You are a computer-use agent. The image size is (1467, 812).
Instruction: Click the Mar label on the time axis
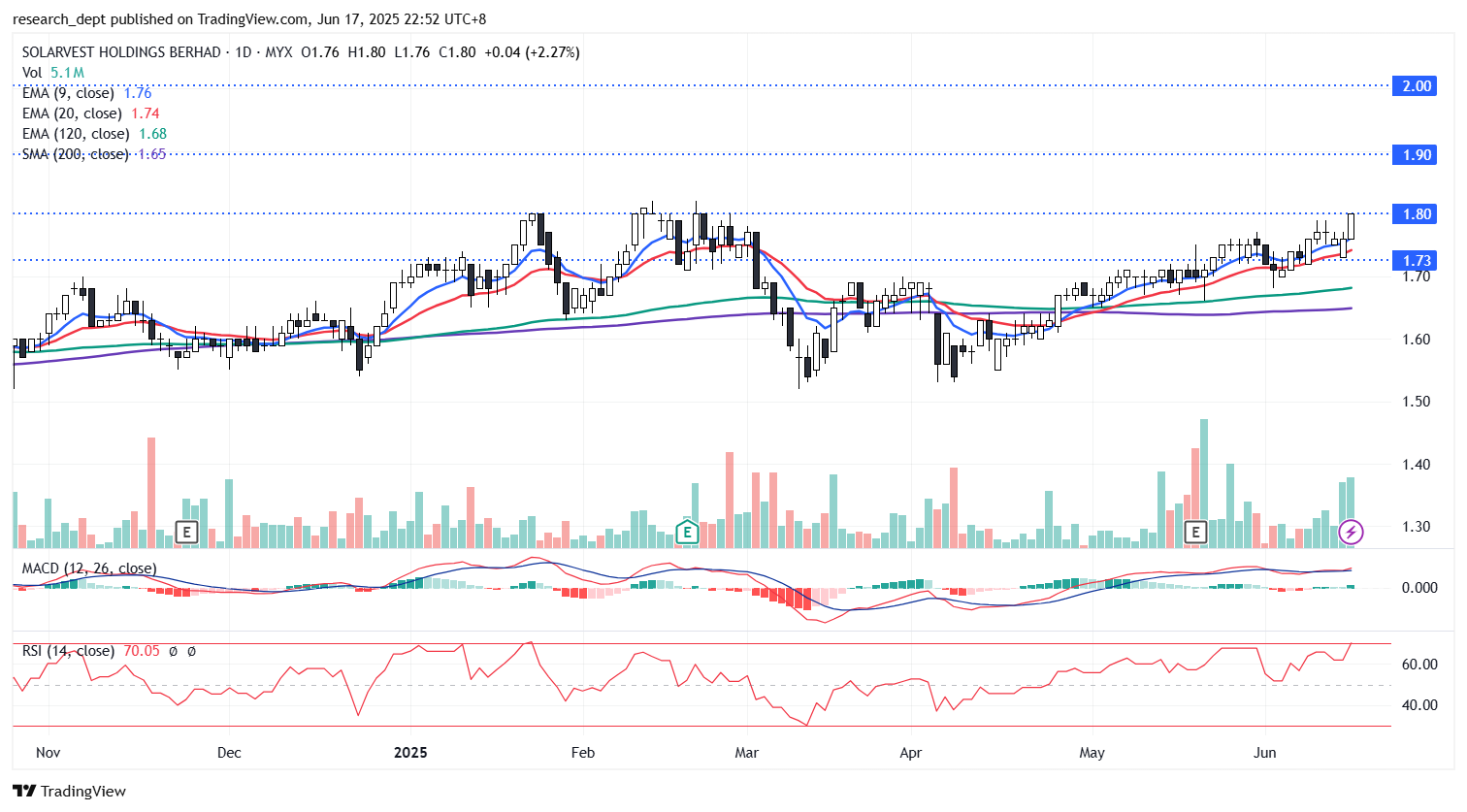[747, 753]
